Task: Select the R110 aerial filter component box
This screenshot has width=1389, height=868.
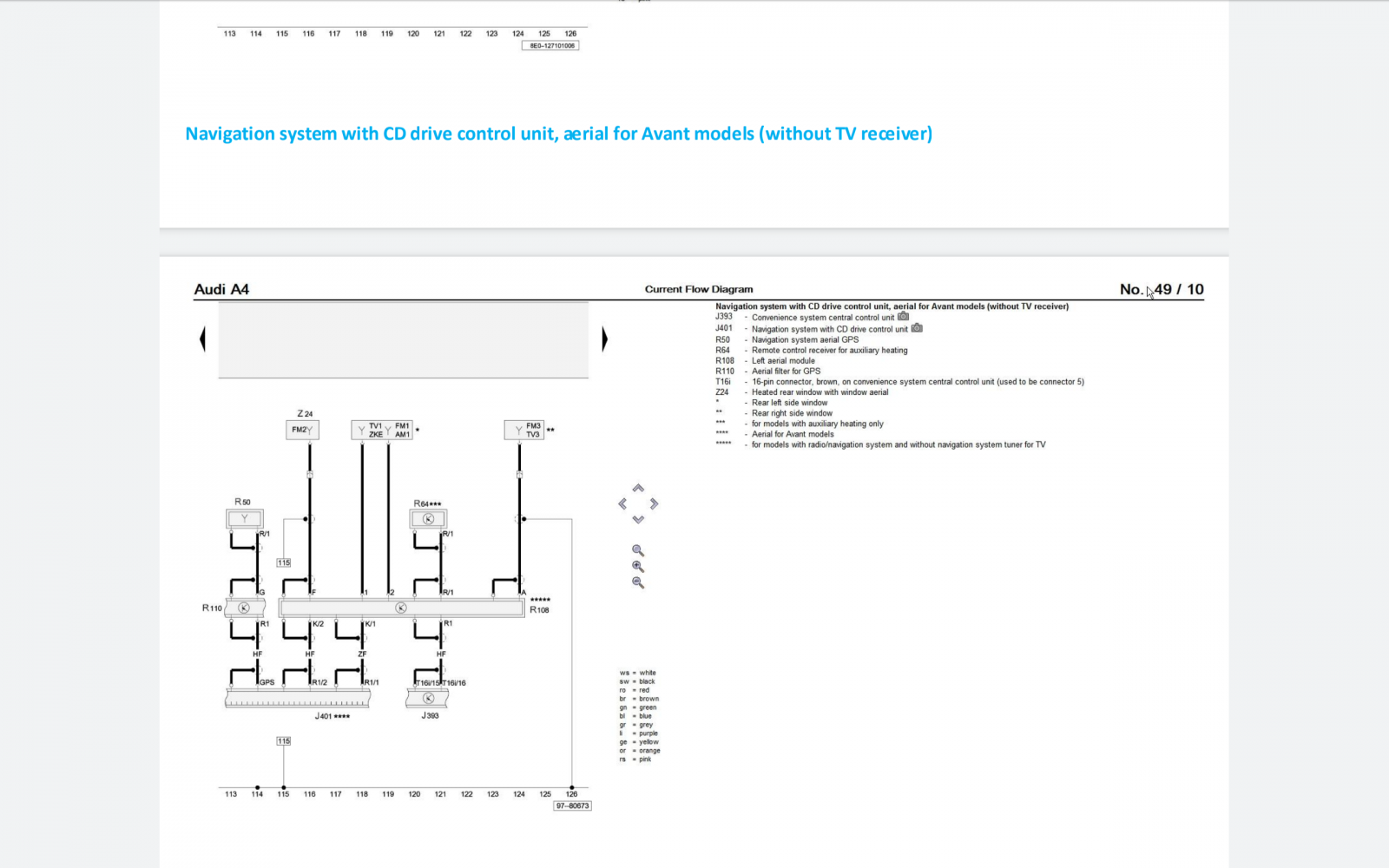Action: click(x=244, y=608)
